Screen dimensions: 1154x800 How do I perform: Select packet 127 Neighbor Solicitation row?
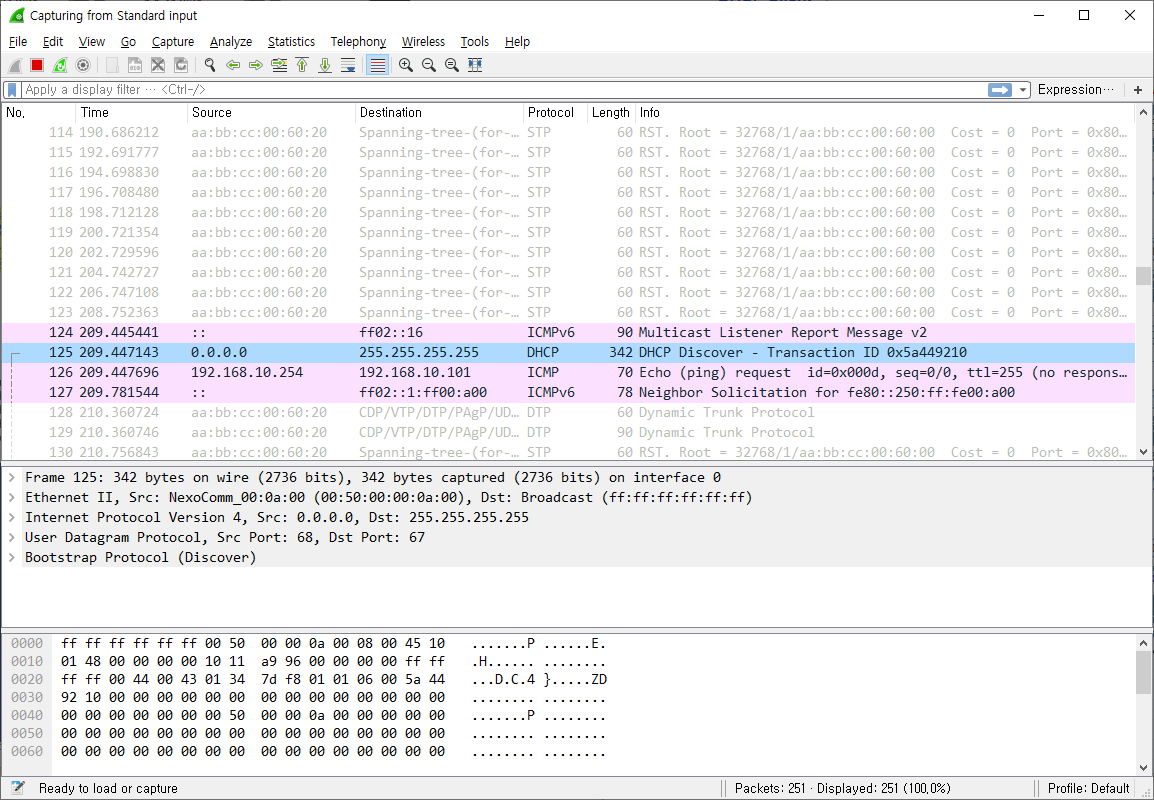click(568, 392)
